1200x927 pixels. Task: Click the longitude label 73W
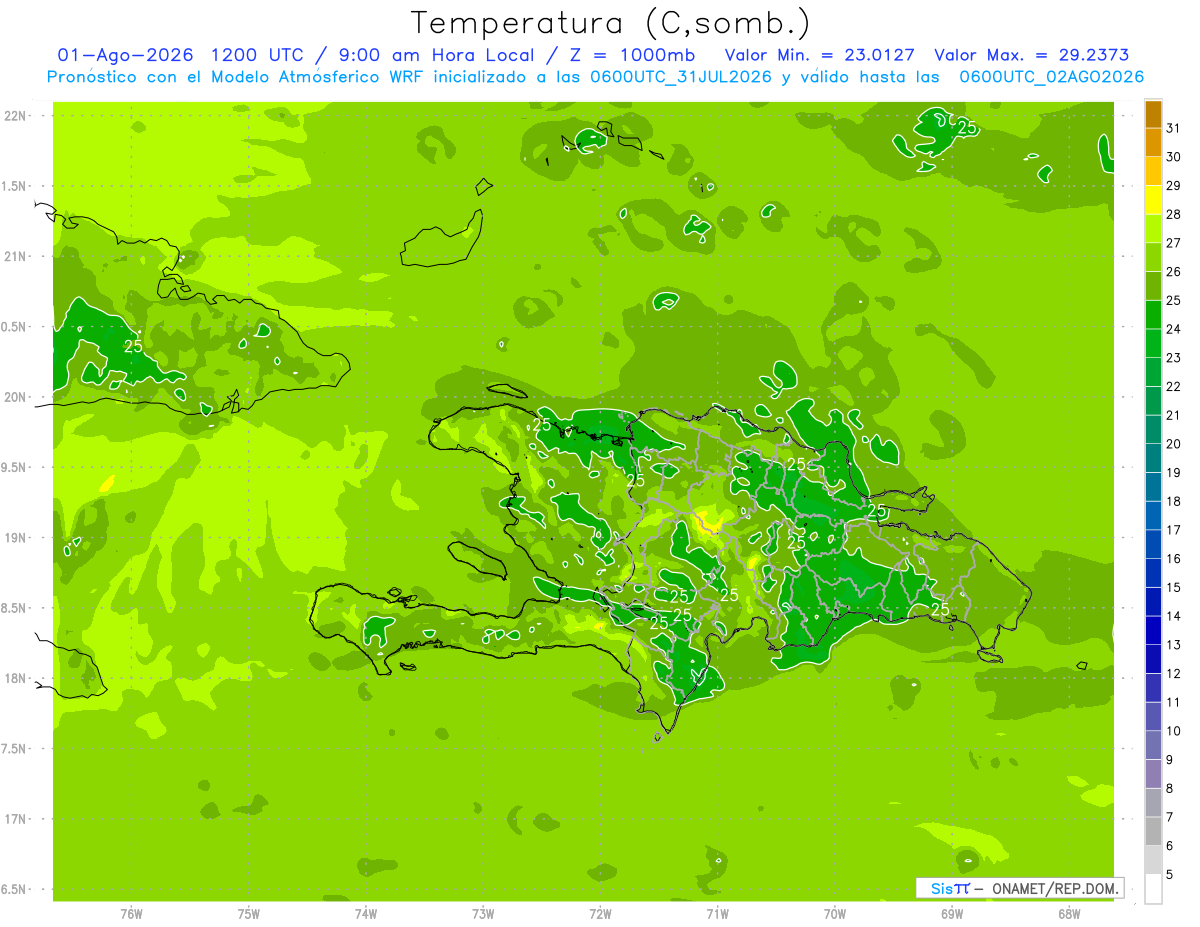coord(483,913)
